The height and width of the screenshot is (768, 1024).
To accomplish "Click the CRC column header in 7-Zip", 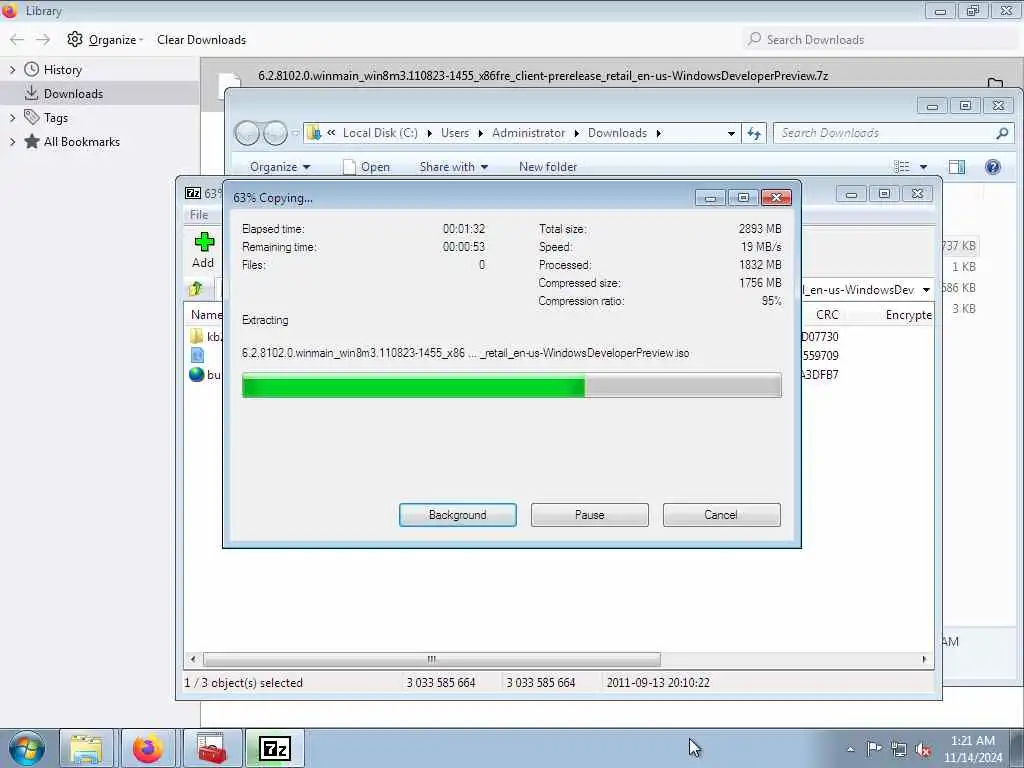I will pos(827,315).
